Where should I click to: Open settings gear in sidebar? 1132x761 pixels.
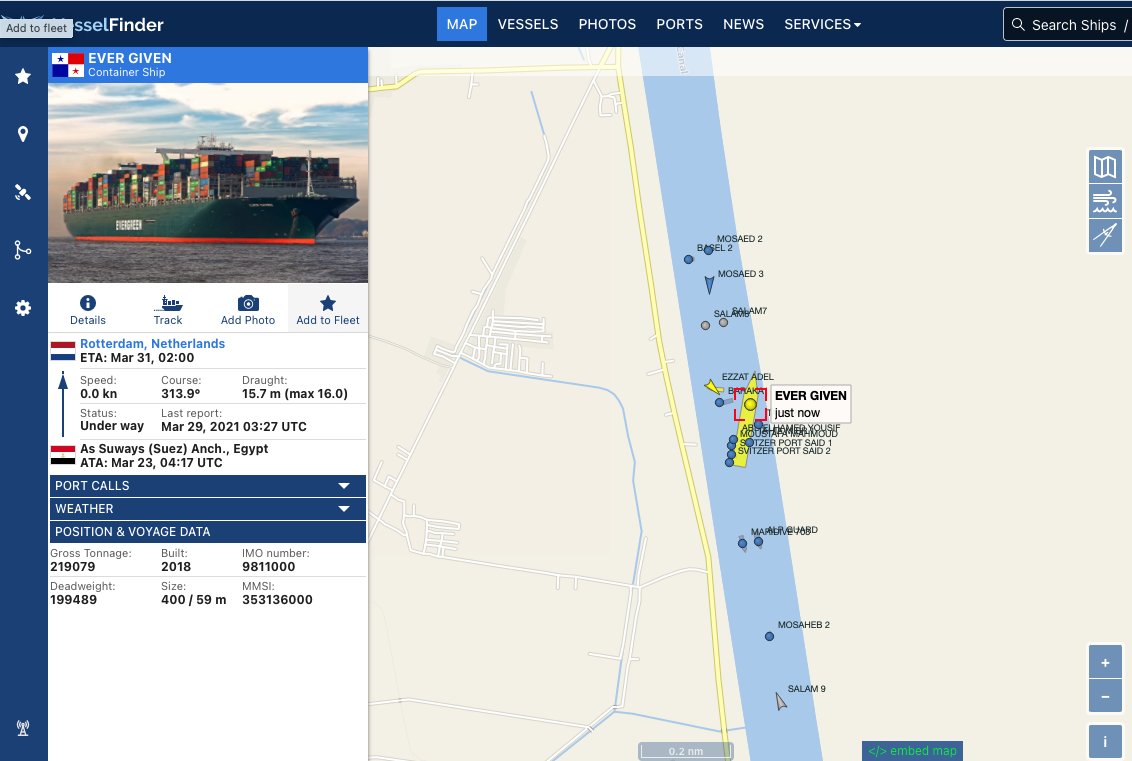pyautogui.click(x=23, y=308)
